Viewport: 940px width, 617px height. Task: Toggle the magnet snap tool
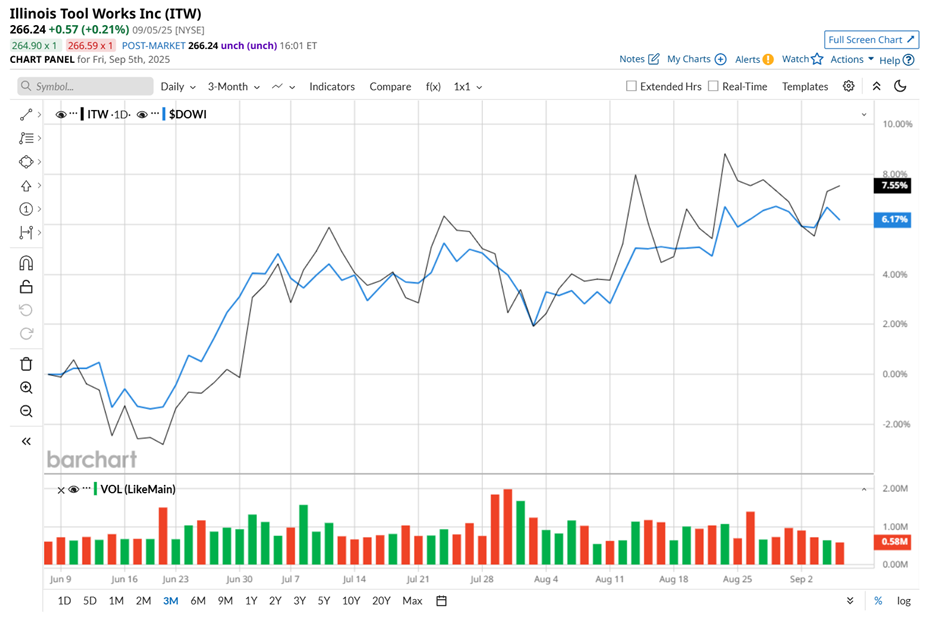point(26,263)
